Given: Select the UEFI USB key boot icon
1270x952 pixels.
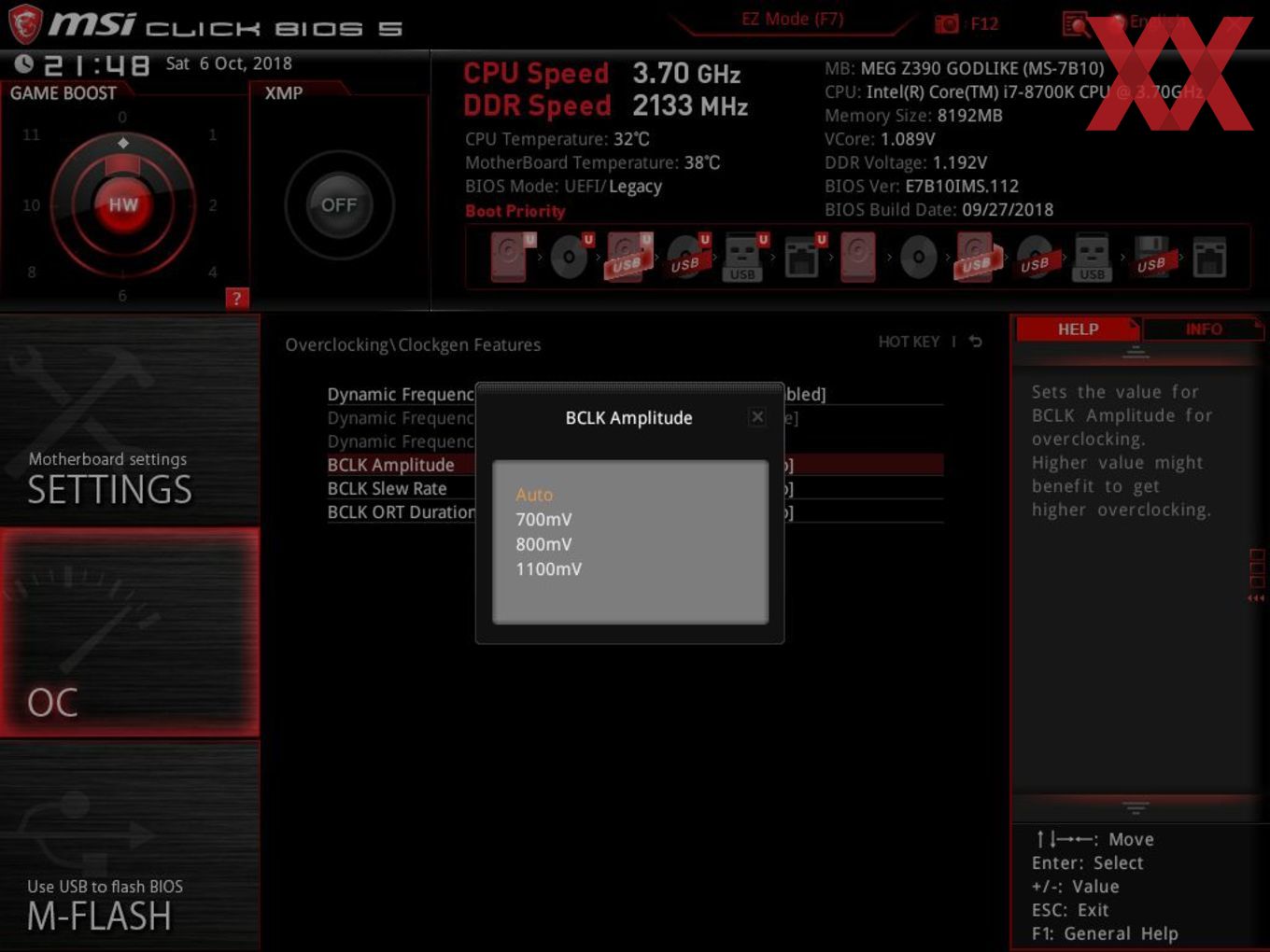Looking at the screenshot, I should coord(744,257).
